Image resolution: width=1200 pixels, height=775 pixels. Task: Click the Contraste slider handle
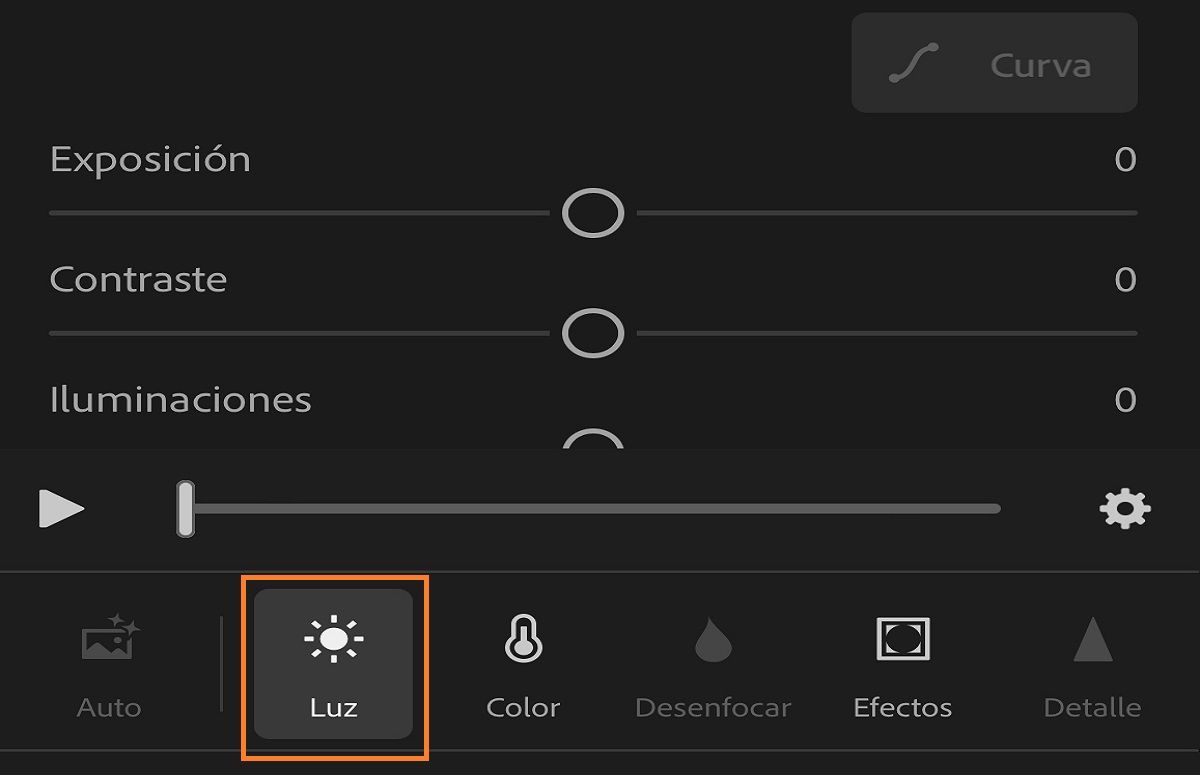[x=592, y=333]
